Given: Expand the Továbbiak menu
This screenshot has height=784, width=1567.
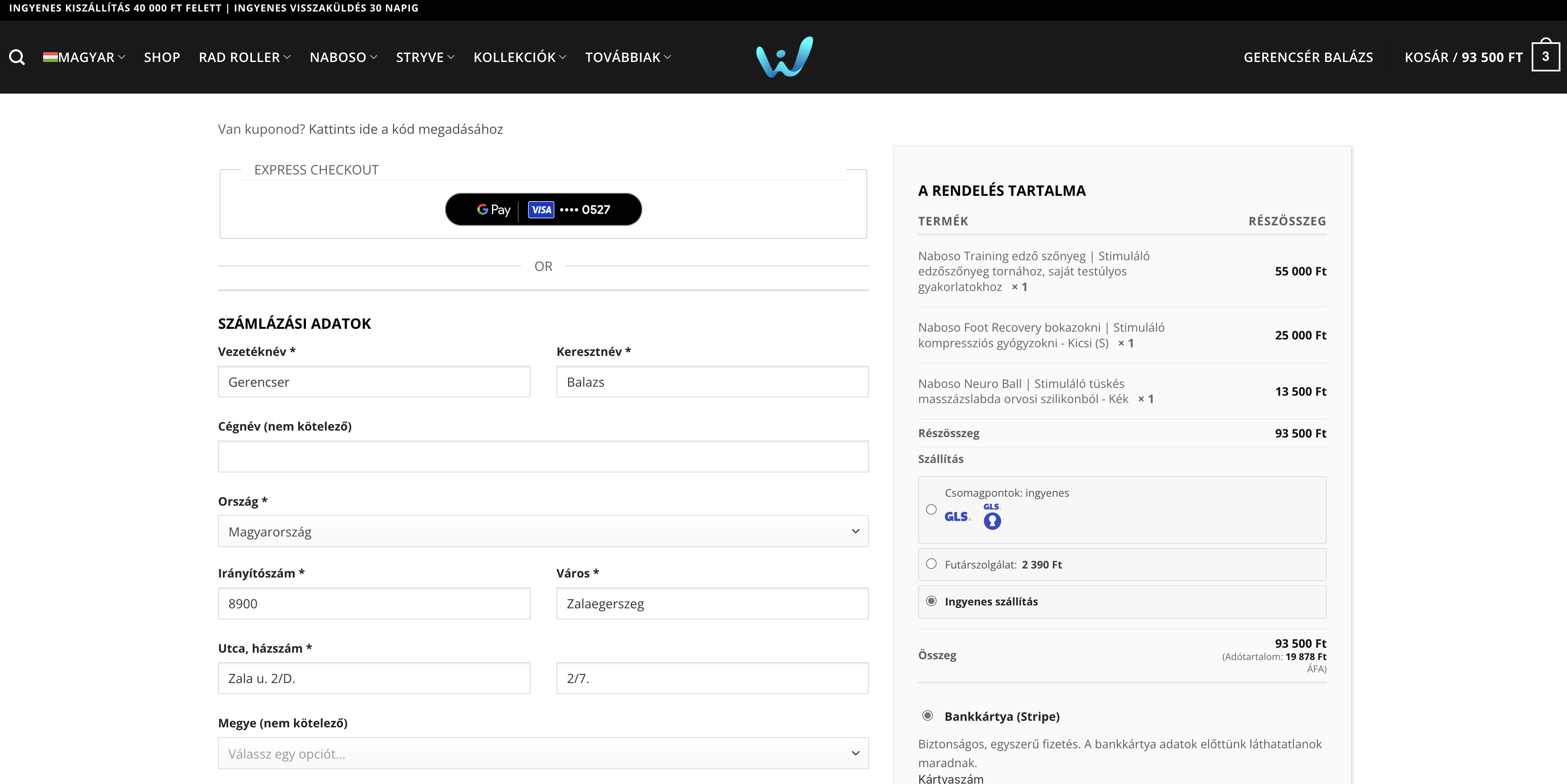Looking at the screenshot, I should [628, 57].
